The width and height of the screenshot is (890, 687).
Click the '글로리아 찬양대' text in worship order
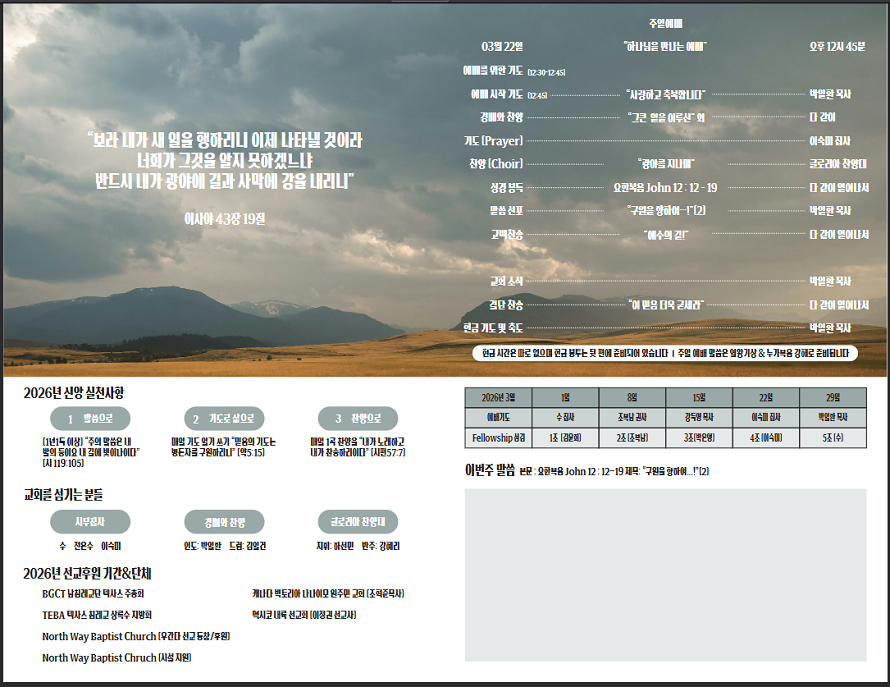838,164
